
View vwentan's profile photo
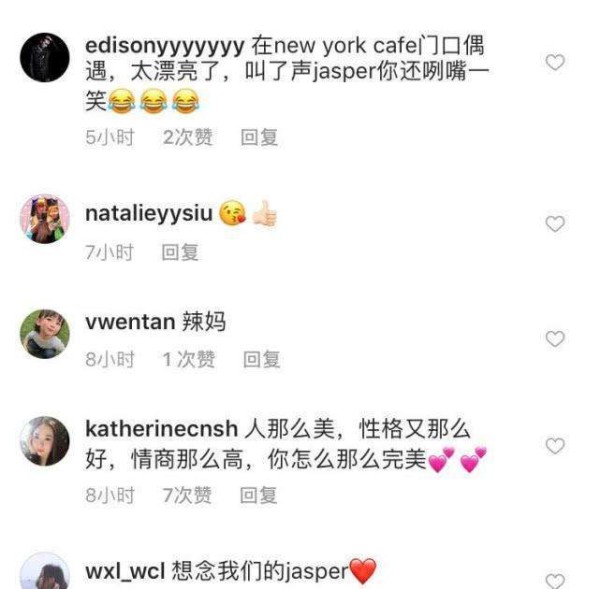(45, 334)
